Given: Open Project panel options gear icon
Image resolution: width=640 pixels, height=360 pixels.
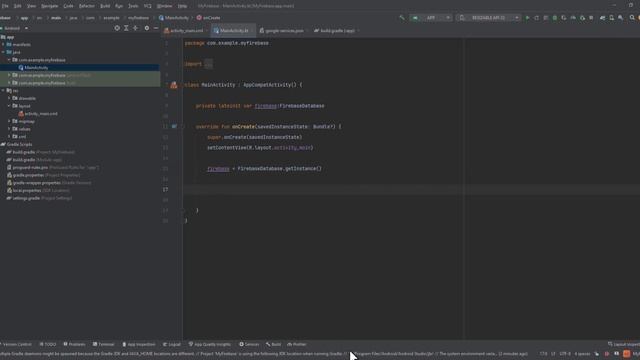Looking at the screenshot, I should (147, 28).
